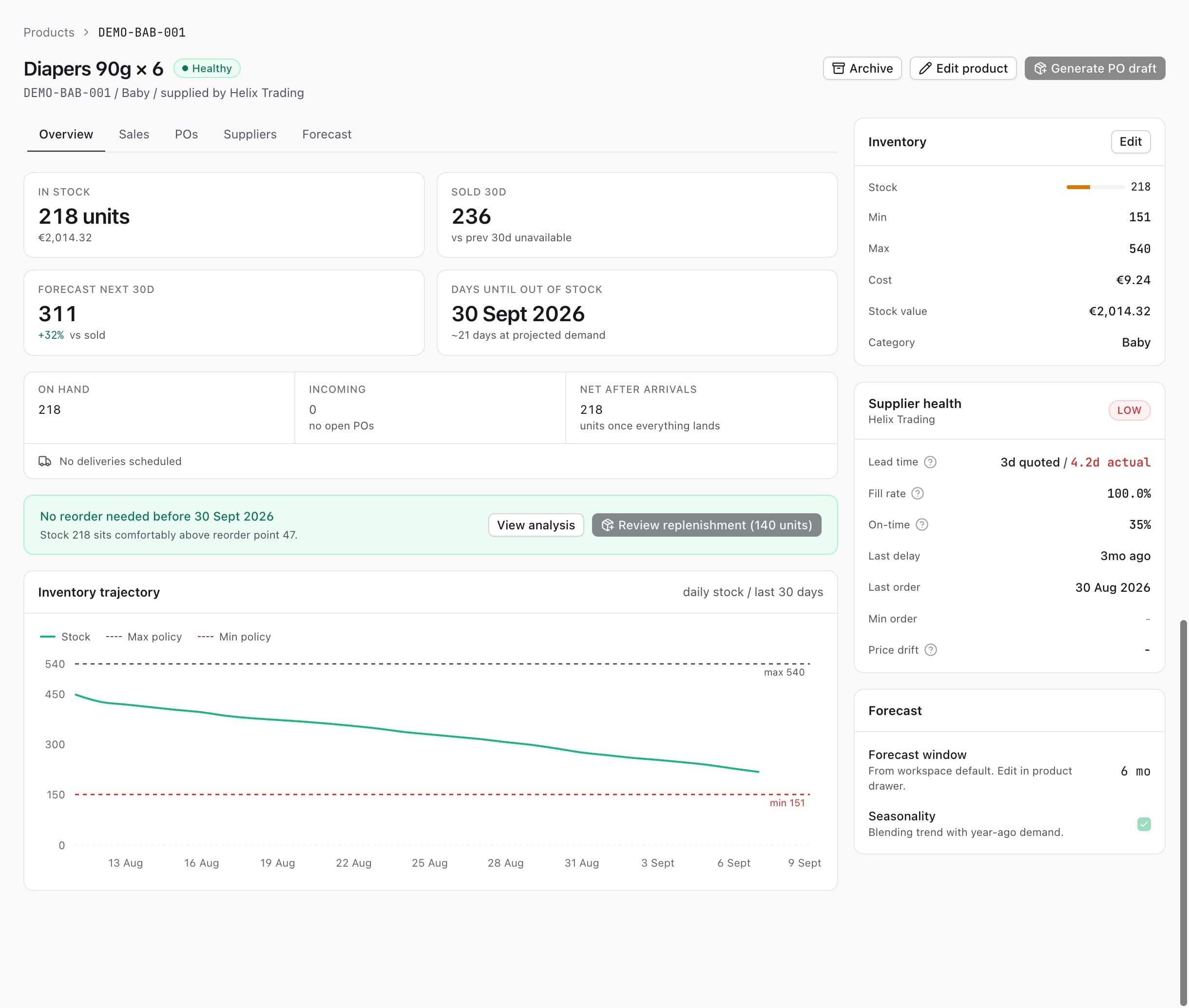The height and width of the screenshot is (1008, 1189).
Task: Click the Fill rate help icon
Action: pos(918,493)
